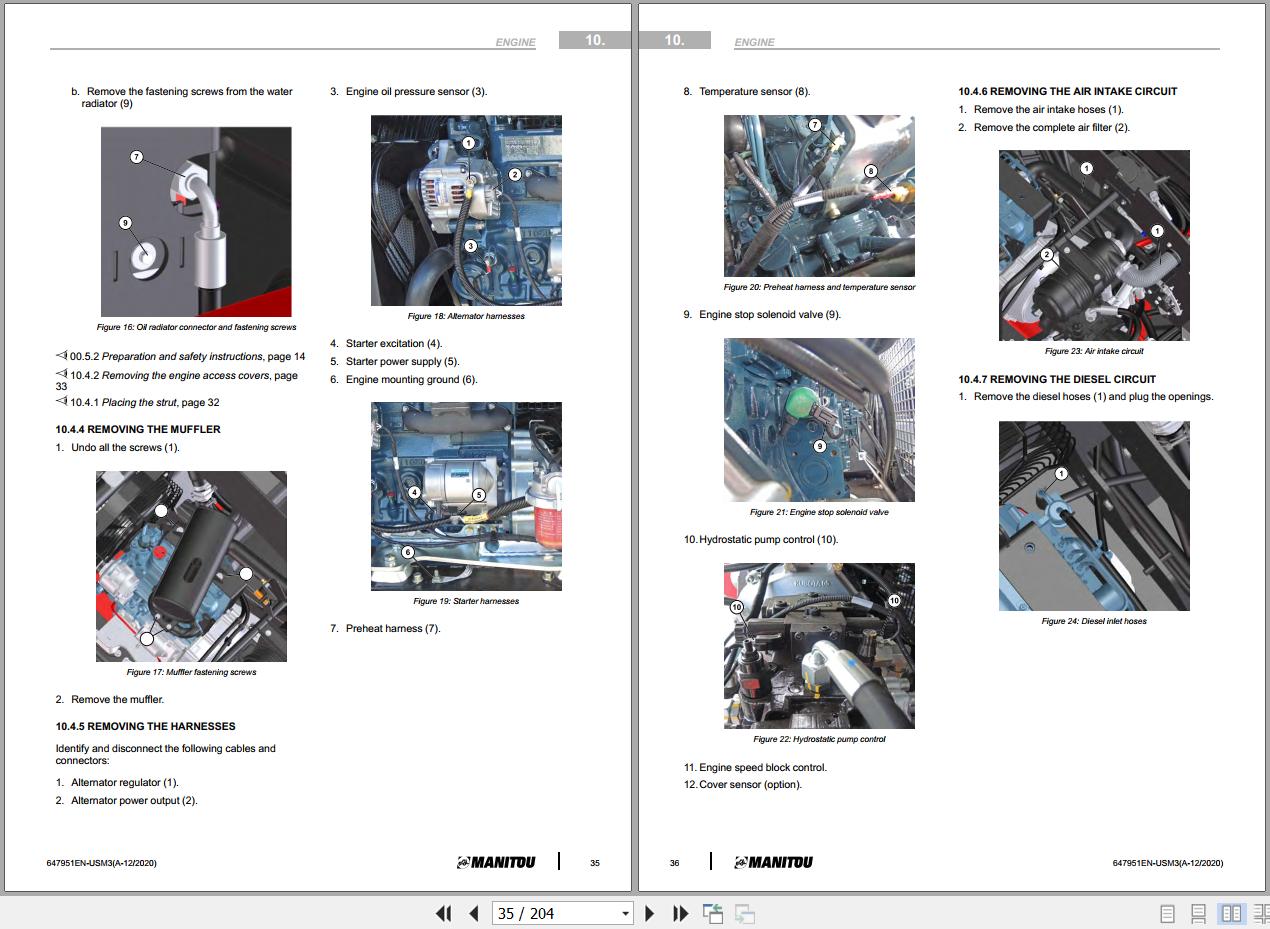Click the text 'Preheat harness (7).'
Screen dimensions: 1270x929
[393, 628]
